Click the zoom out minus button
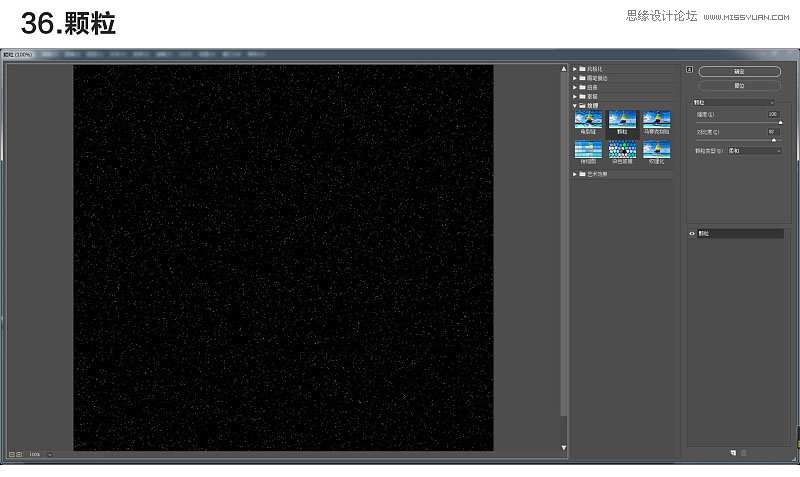The image size is (800, 477). pyautogui.click(x=12, y=454)
